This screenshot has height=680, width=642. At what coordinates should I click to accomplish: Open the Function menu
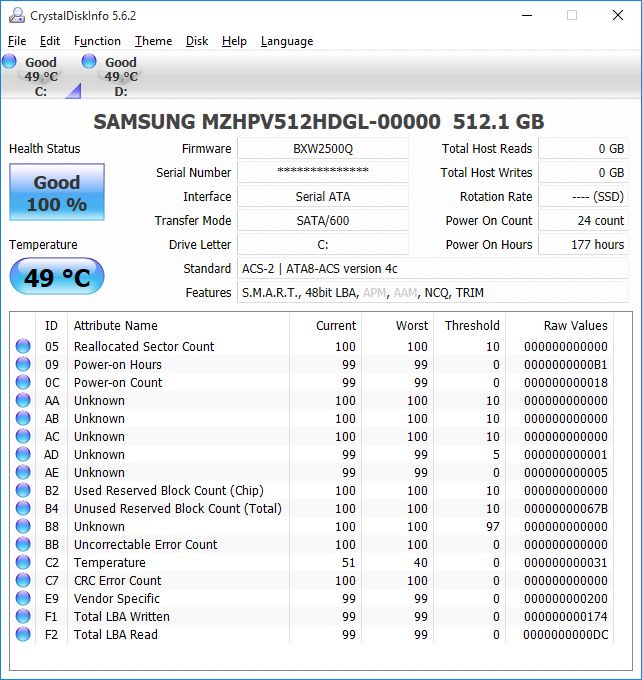97,41
